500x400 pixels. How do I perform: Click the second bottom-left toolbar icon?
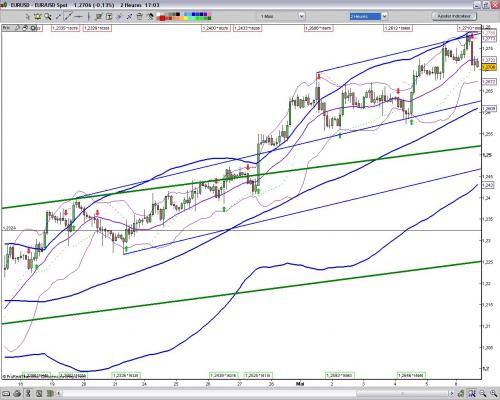pyautogui.click(x=17, y=394)
